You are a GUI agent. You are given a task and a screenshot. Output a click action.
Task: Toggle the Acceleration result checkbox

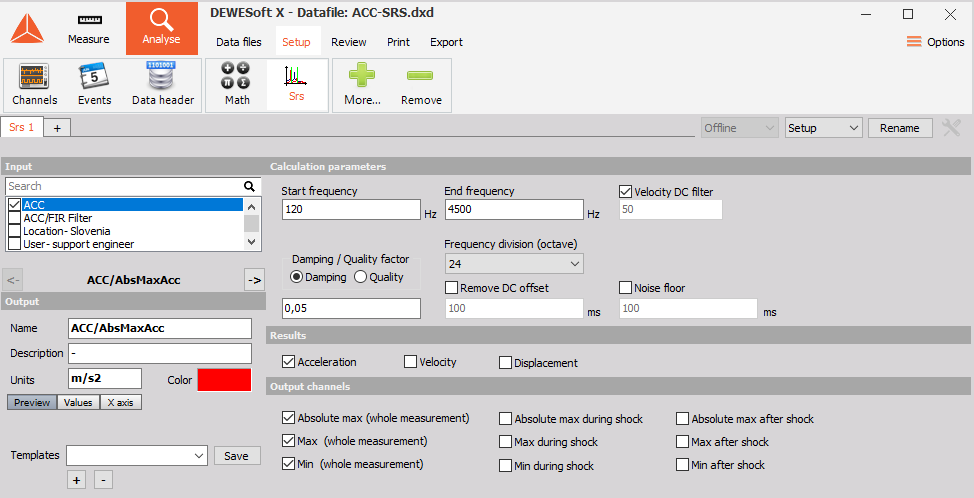point(288,361)
